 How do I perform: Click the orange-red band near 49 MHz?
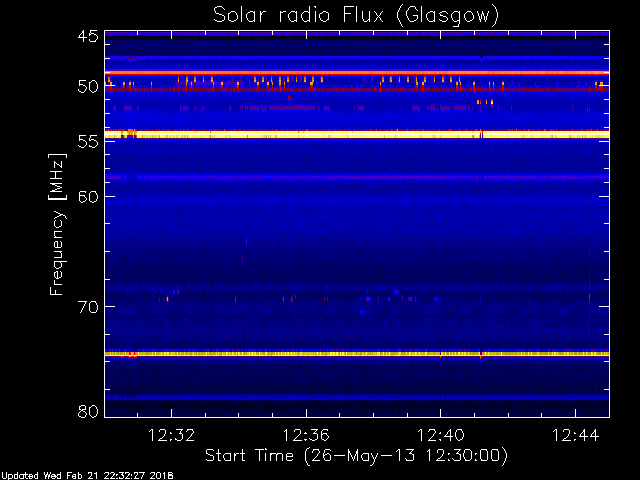357,73
